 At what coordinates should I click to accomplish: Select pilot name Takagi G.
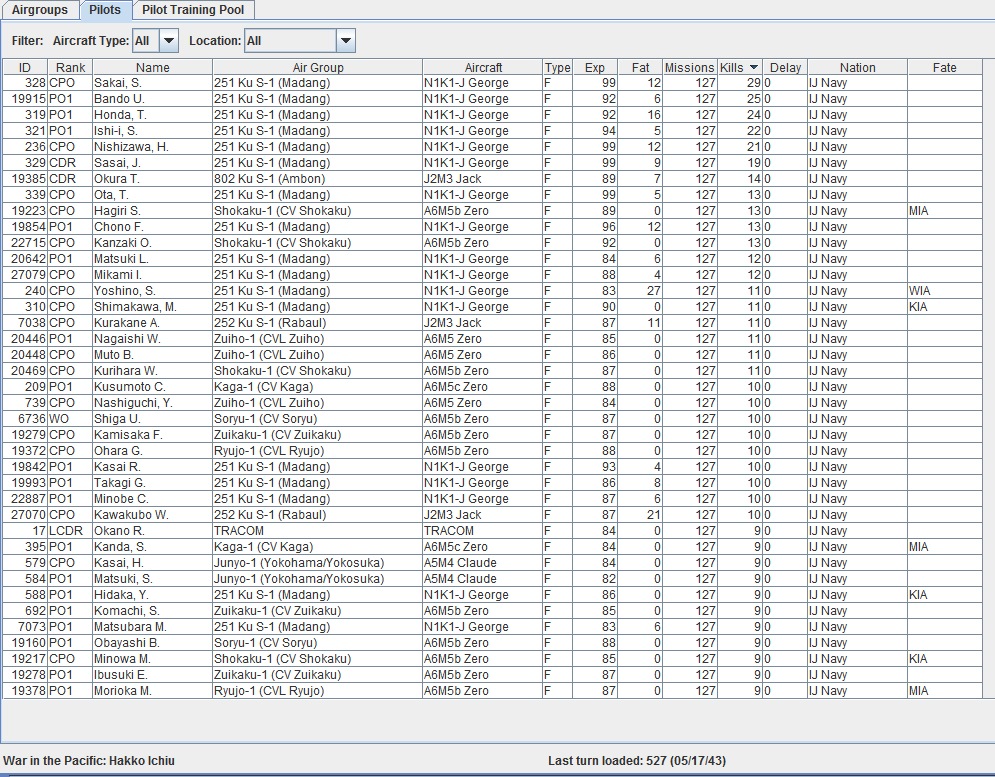(119, 482)
